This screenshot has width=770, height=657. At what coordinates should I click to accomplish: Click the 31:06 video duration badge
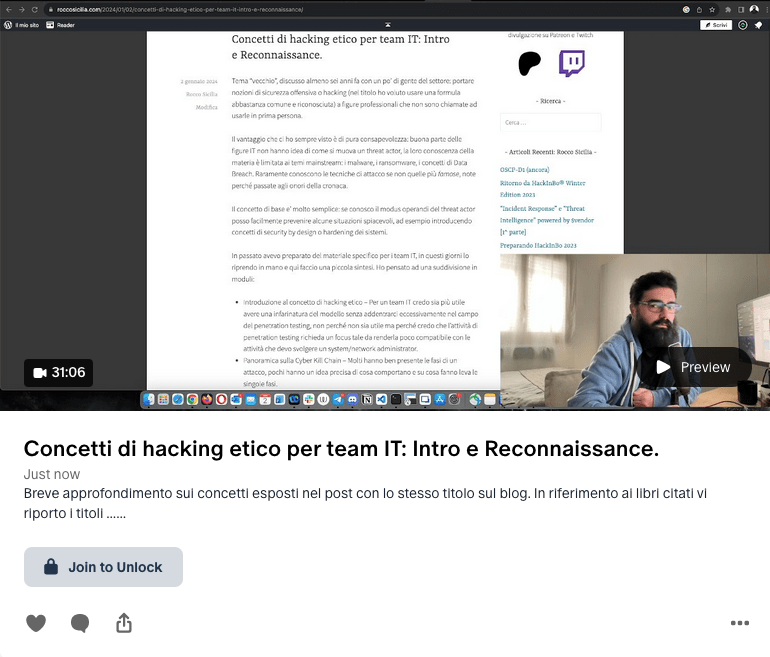[x=59, y=373]
